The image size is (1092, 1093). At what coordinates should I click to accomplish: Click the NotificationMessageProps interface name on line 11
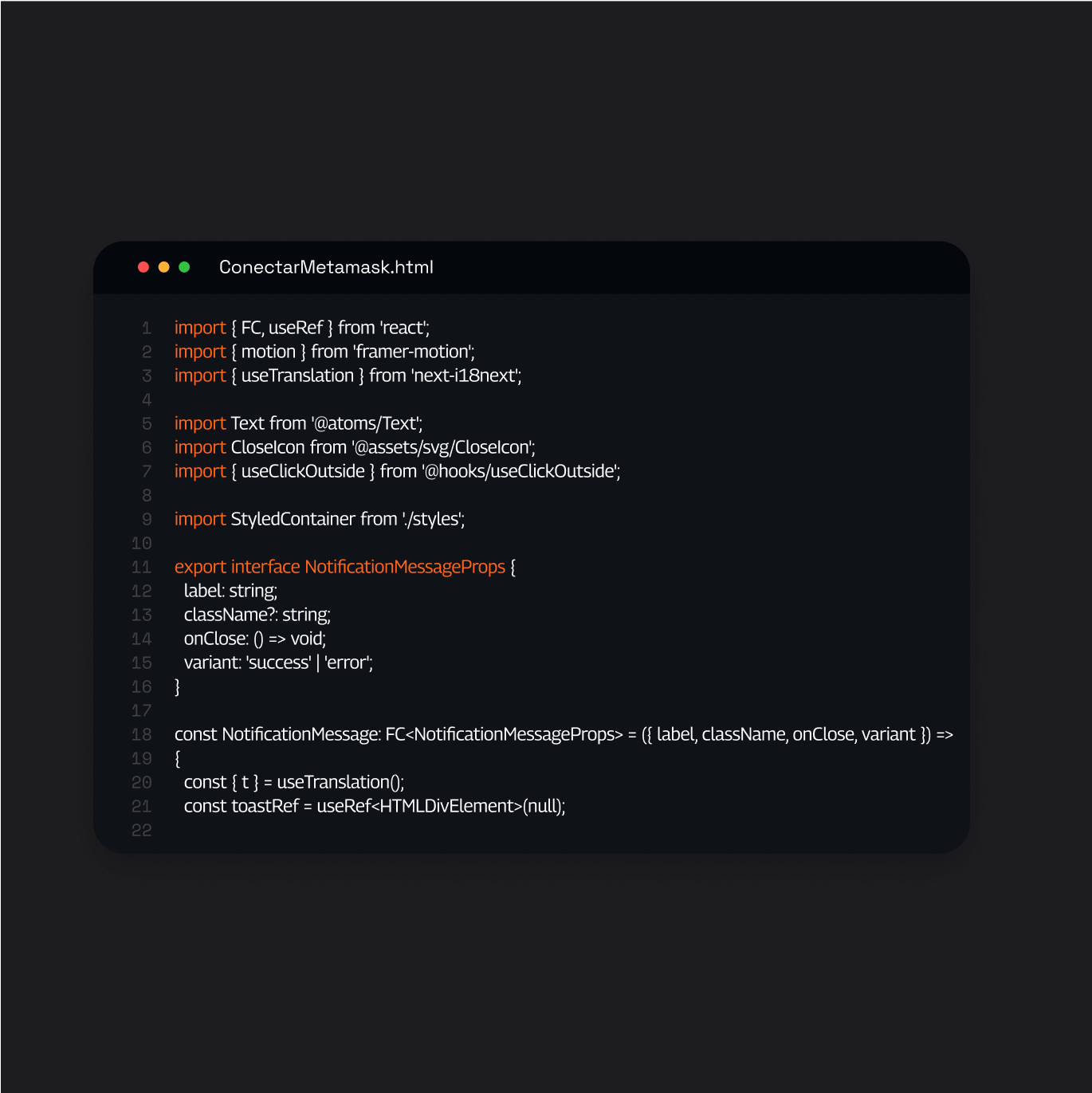point(405,567)
